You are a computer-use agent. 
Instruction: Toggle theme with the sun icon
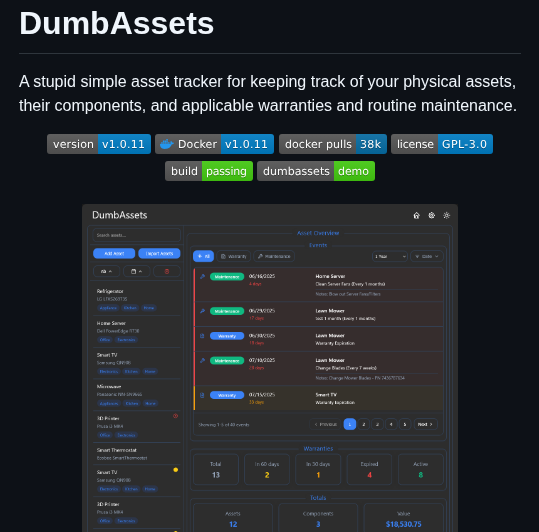(447, 215)
